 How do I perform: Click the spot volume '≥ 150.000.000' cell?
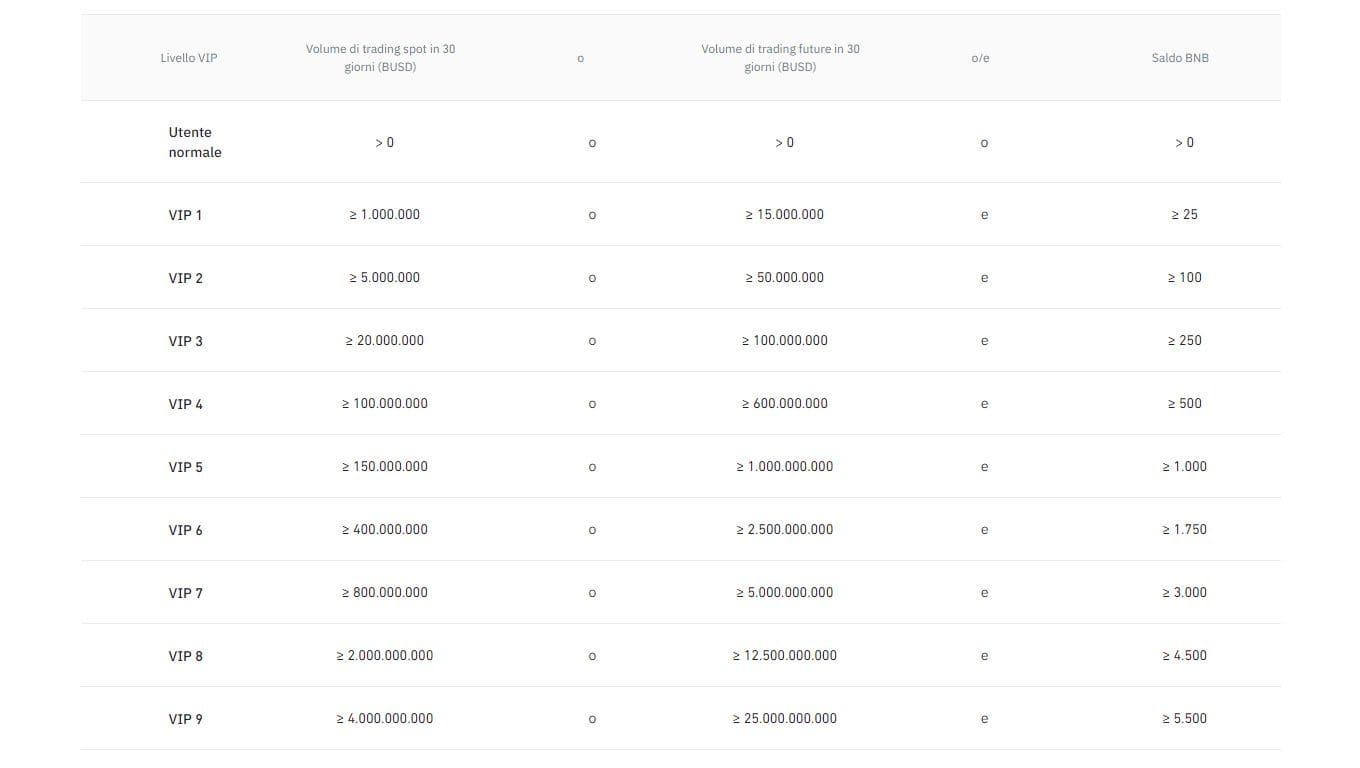click(x=385, y=466)
